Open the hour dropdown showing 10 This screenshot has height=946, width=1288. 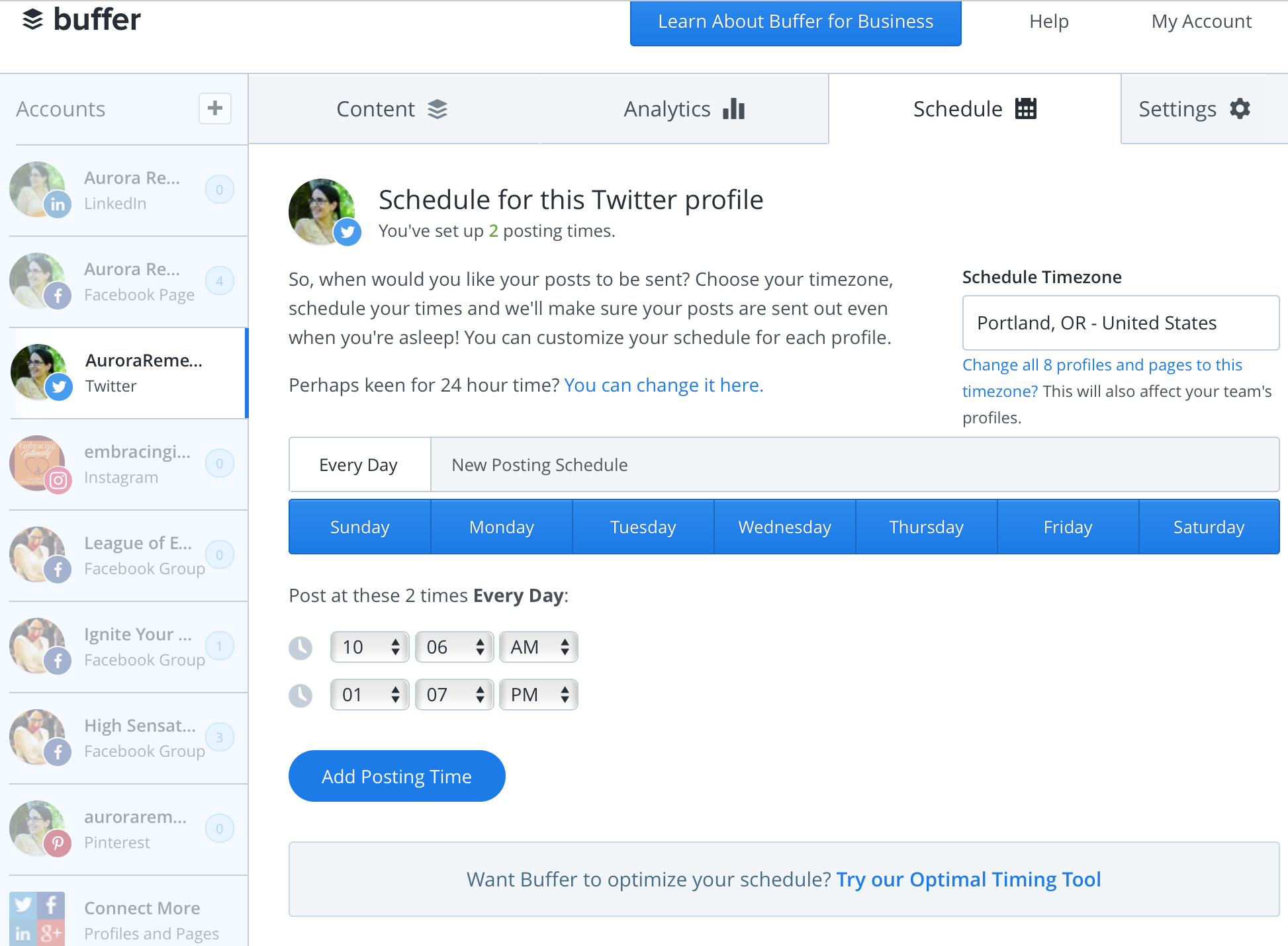click(370, 647)
